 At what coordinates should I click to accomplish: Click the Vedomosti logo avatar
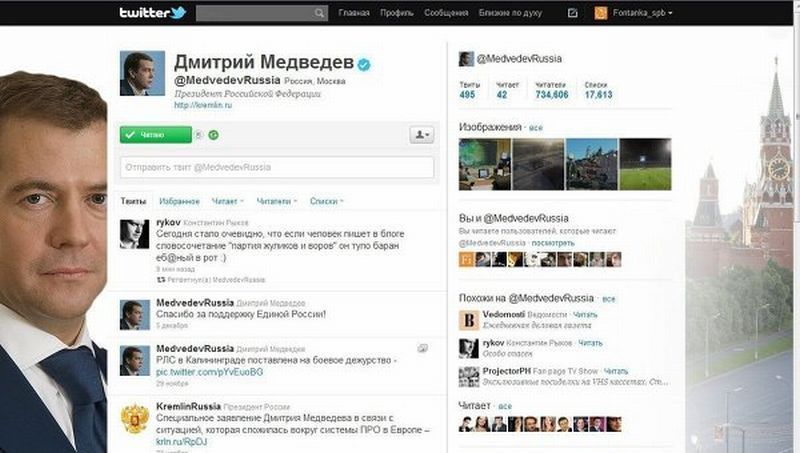[x=469, y=320]
